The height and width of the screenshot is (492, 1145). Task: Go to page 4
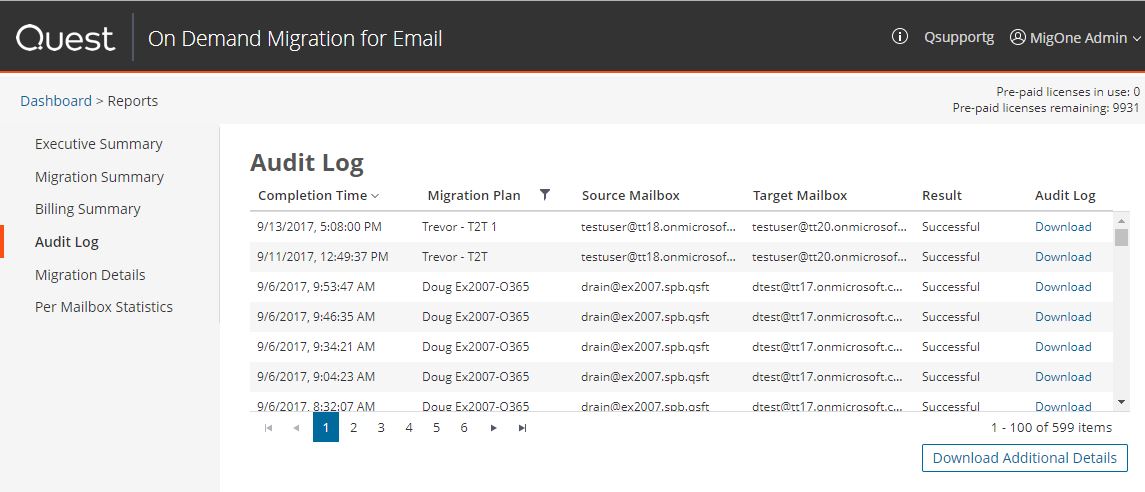pyautogui.click(x=409, y=428)
